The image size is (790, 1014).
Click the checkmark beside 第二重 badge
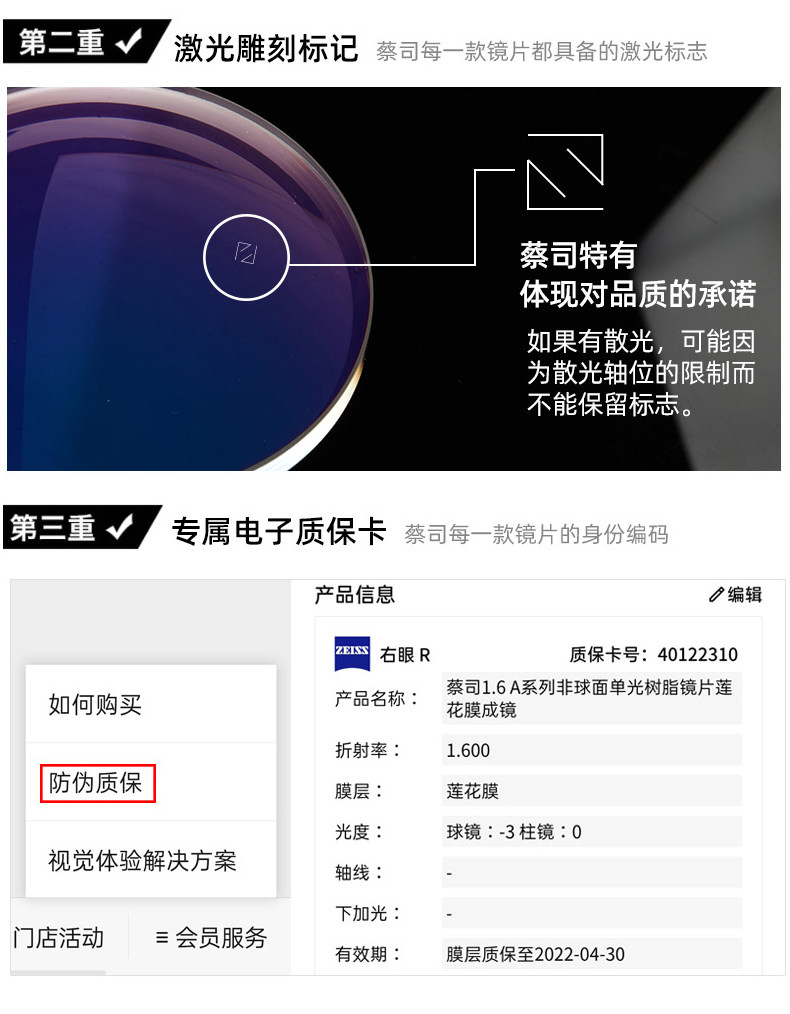coord(129,42)
